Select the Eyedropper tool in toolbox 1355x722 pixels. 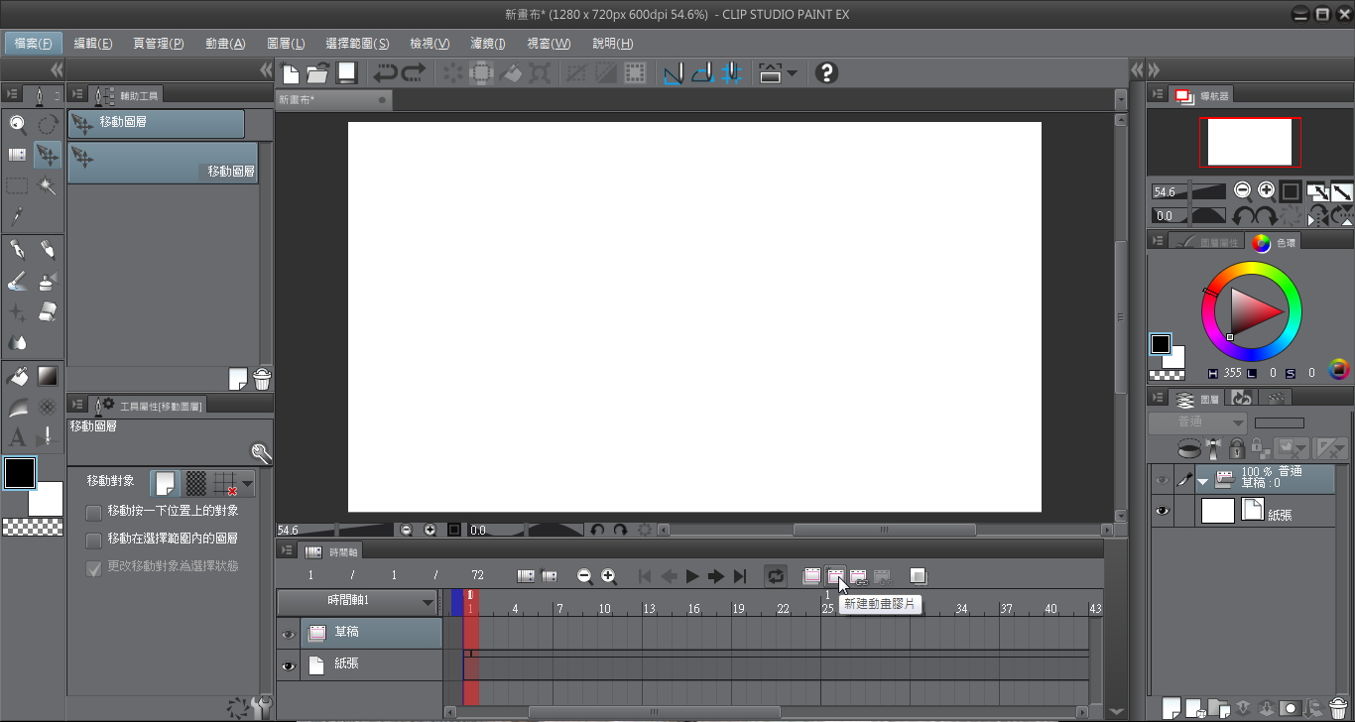[x=17, y=217]
